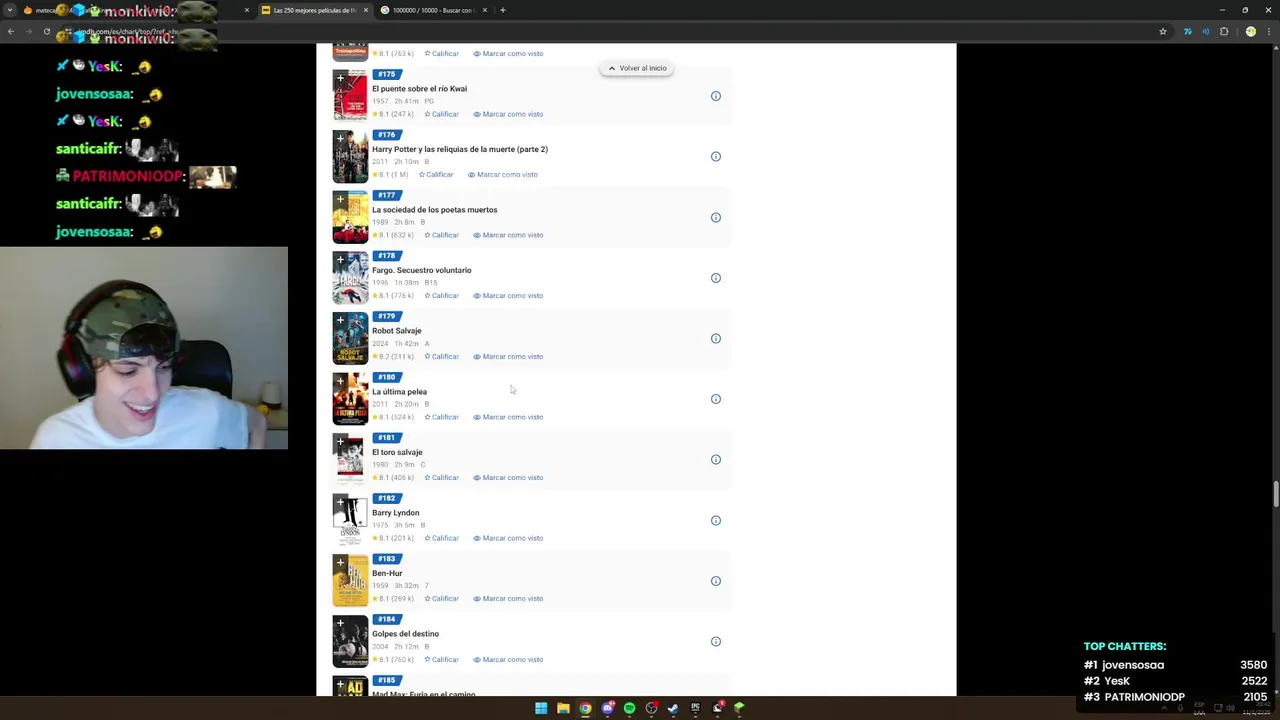This screenshot has width=1280, height=720.
Task: Click Calificar for Harry Potter parte 2
Action: coord(436,174)
